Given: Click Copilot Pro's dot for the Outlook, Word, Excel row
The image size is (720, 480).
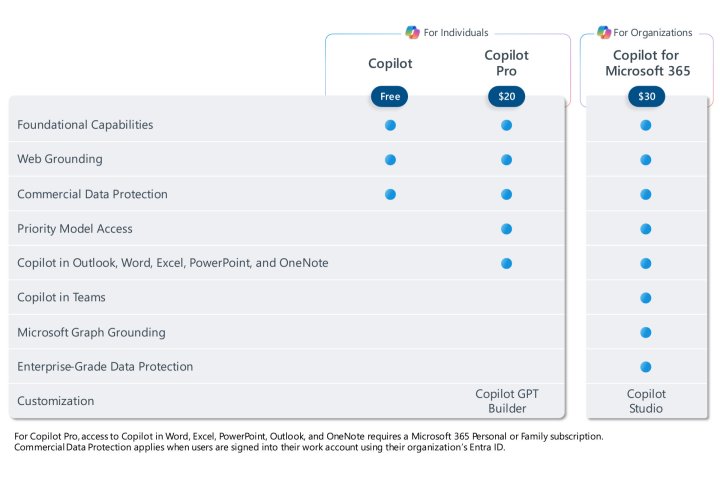Looking at the screenshot, I should tap(506, 263).
